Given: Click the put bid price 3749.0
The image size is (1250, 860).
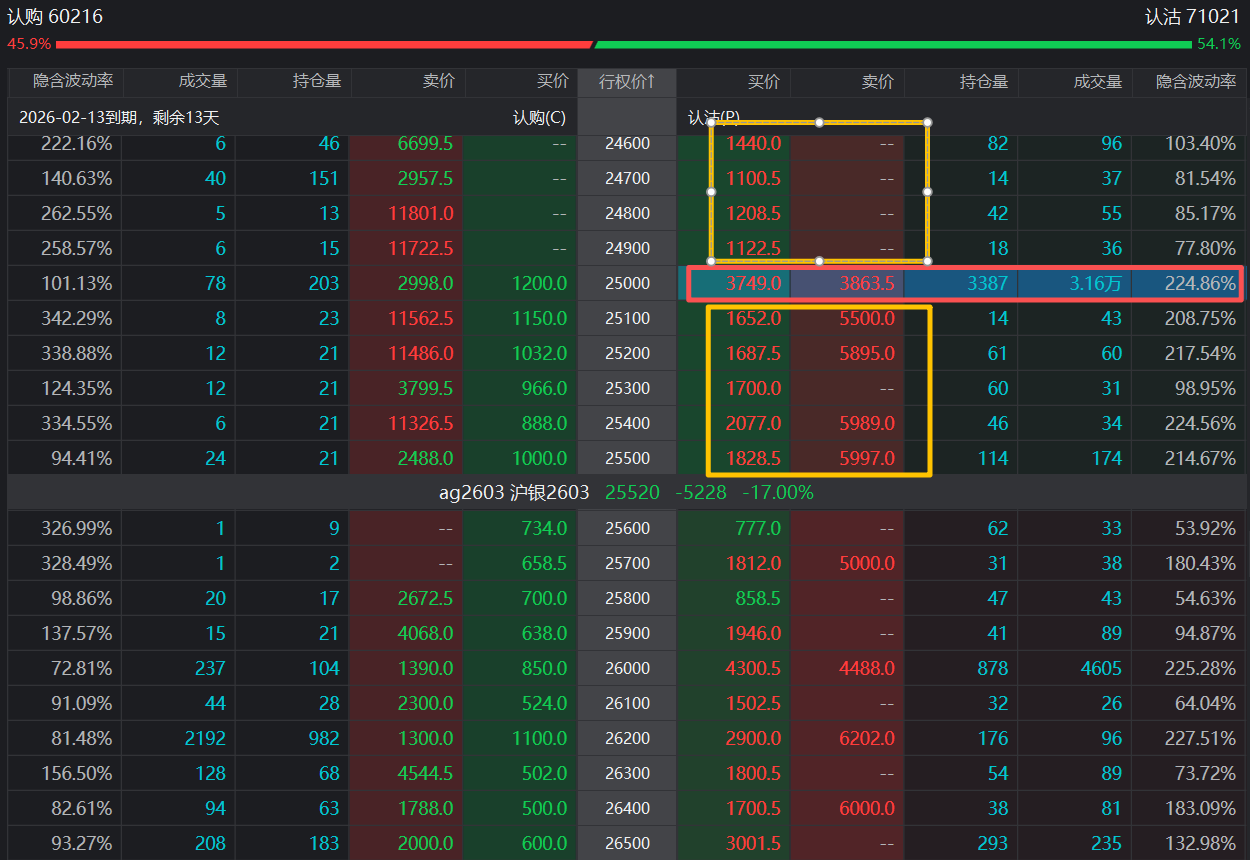Looking at the screenshot, I should point(753,283).
